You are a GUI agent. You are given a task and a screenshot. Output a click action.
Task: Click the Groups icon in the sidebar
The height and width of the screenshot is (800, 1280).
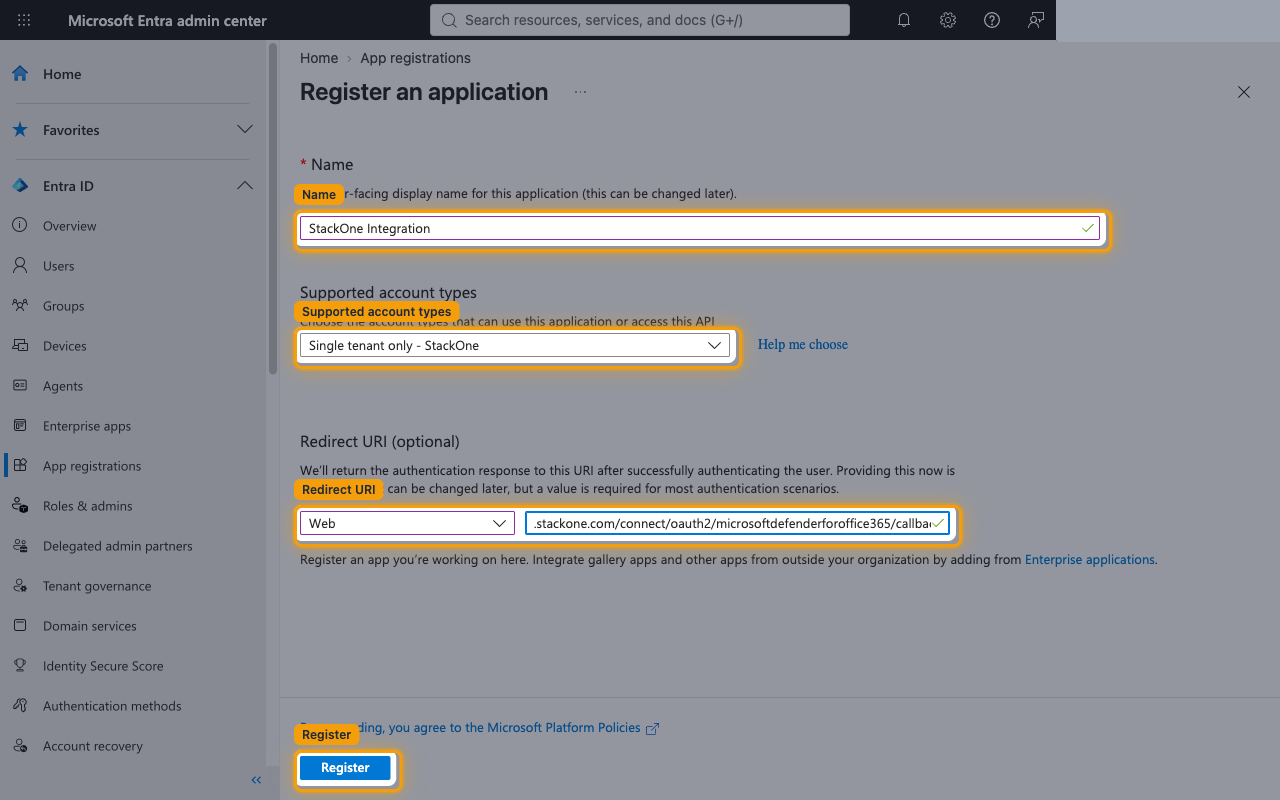click(20, 306)
